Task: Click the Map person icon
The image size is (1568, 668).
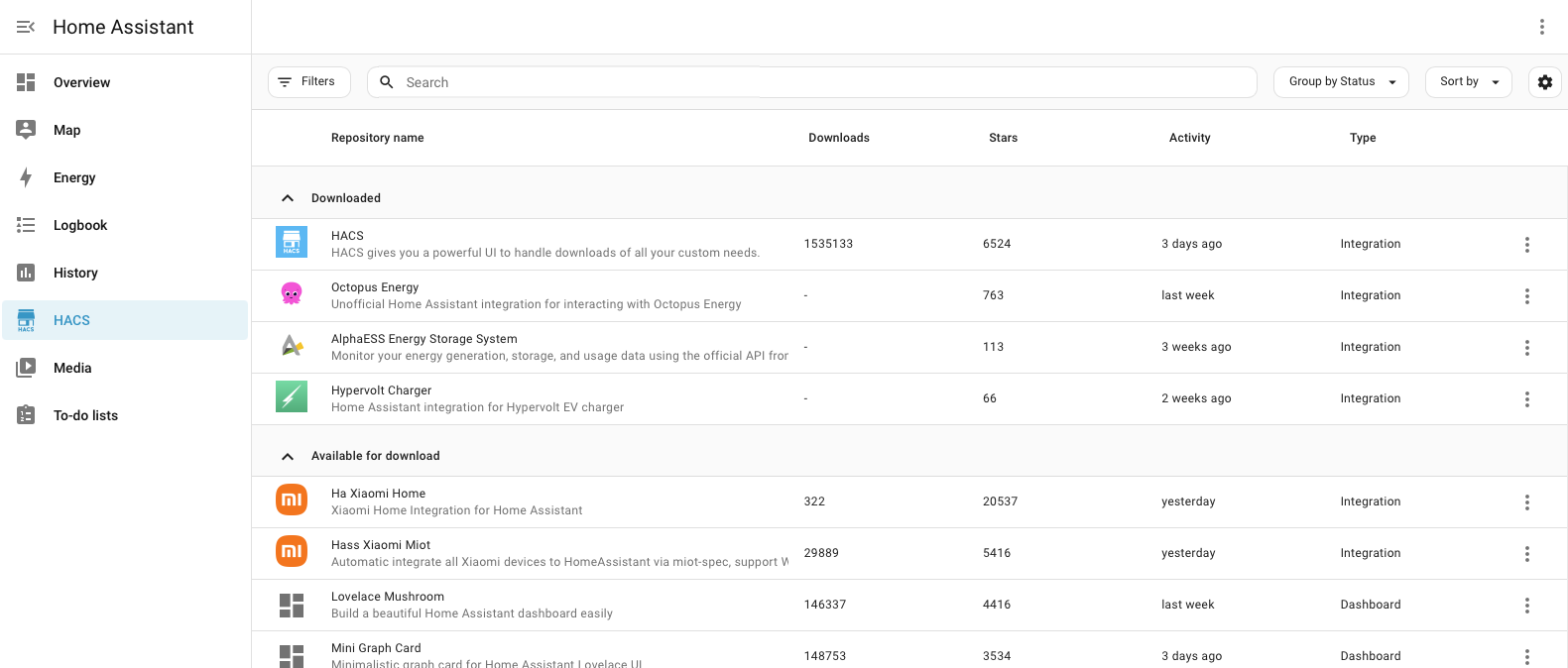Action: click(26, 130)
